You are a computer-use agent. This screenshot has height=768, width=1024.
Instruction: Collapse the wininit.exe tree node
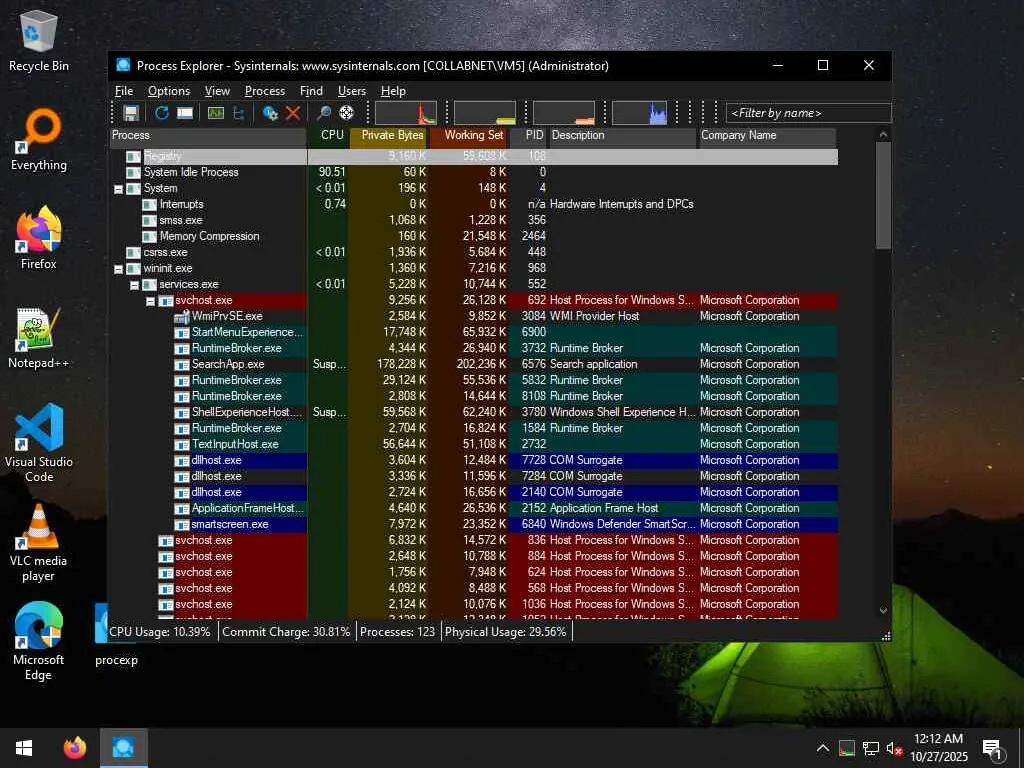pyautogui.click(x=118, y=269)
